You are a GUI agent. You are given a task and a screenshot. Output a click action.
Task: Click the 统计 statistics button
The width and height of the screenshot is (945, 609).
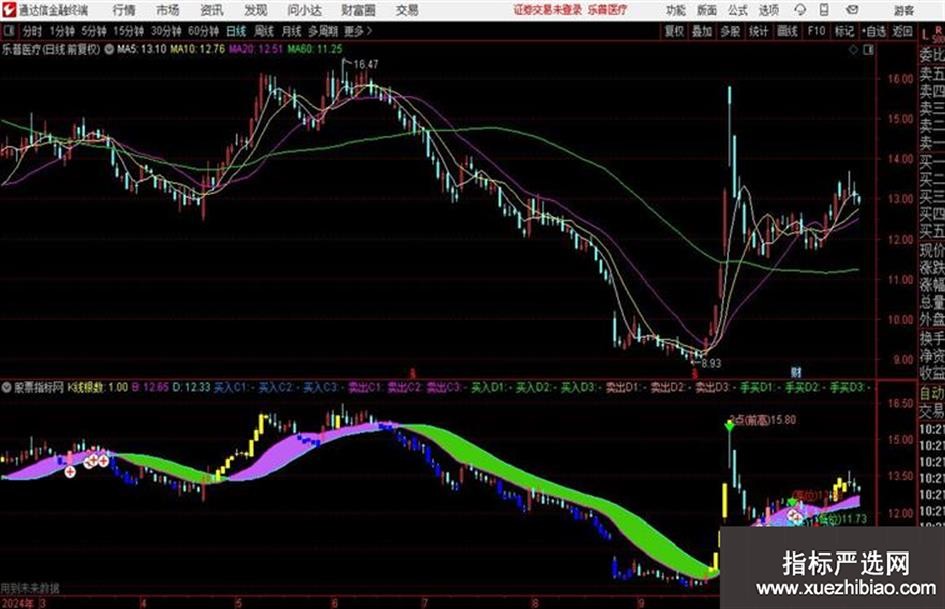pos(758,31)
